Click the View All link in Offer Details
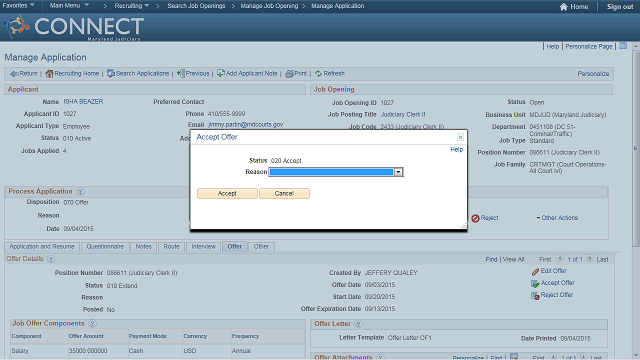640x360 pixels. point(513,259)
